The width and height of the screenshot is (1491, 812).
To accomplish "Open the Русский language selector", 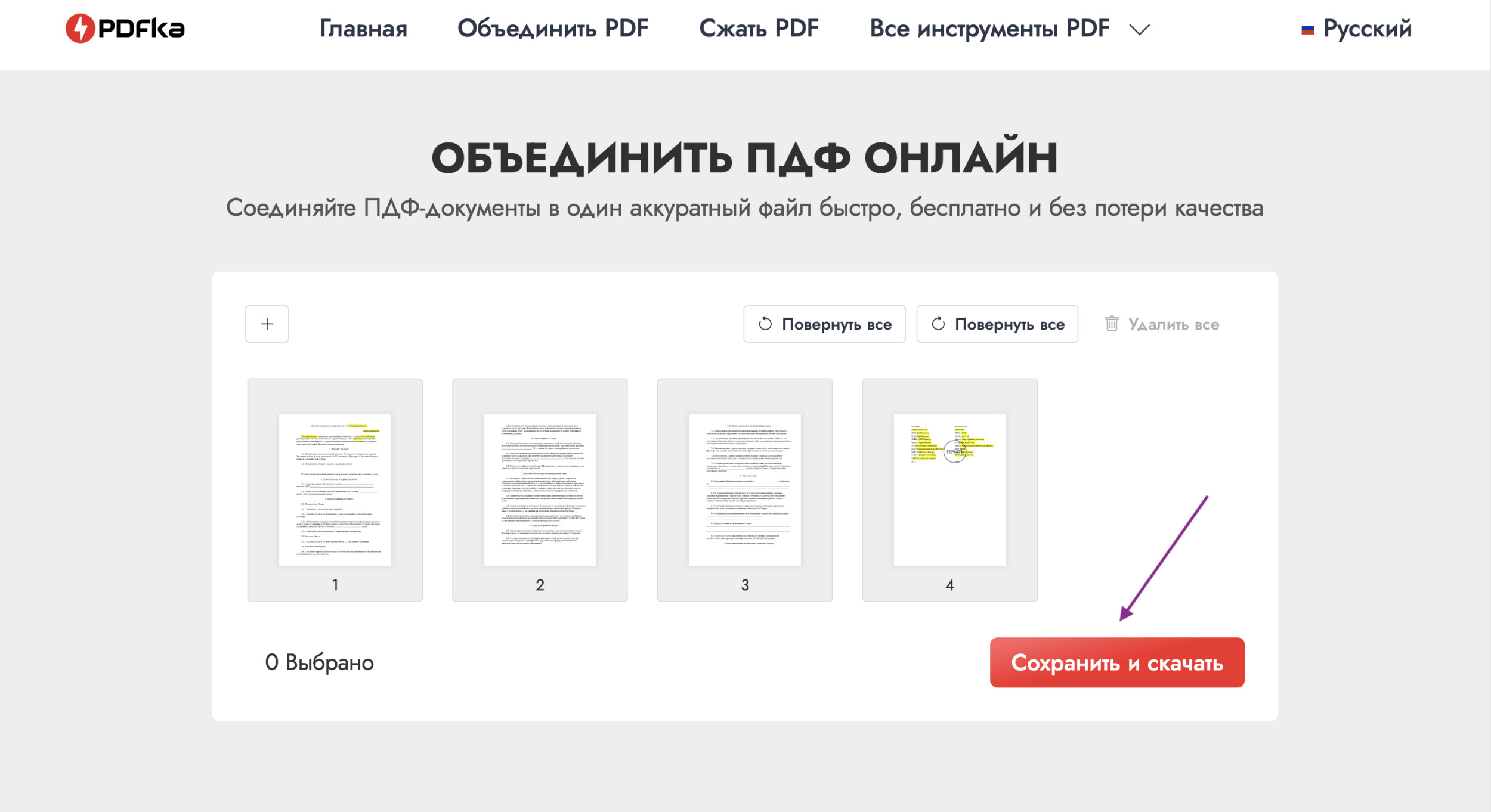I will click(1367, 29).
